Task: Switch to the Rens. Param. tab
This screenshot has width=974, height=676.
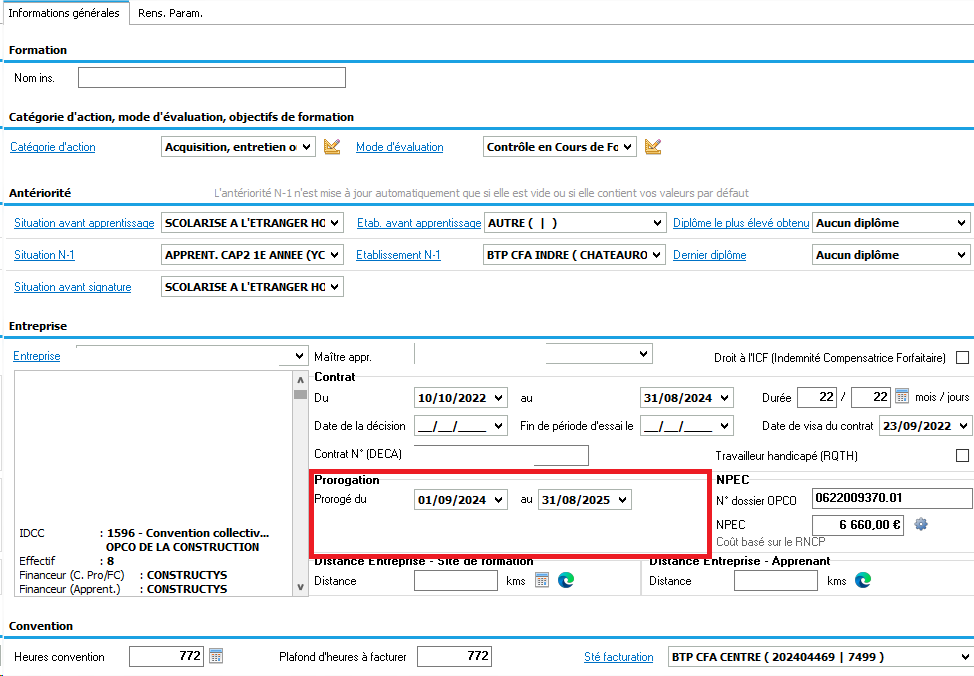Action: (170, 13)
